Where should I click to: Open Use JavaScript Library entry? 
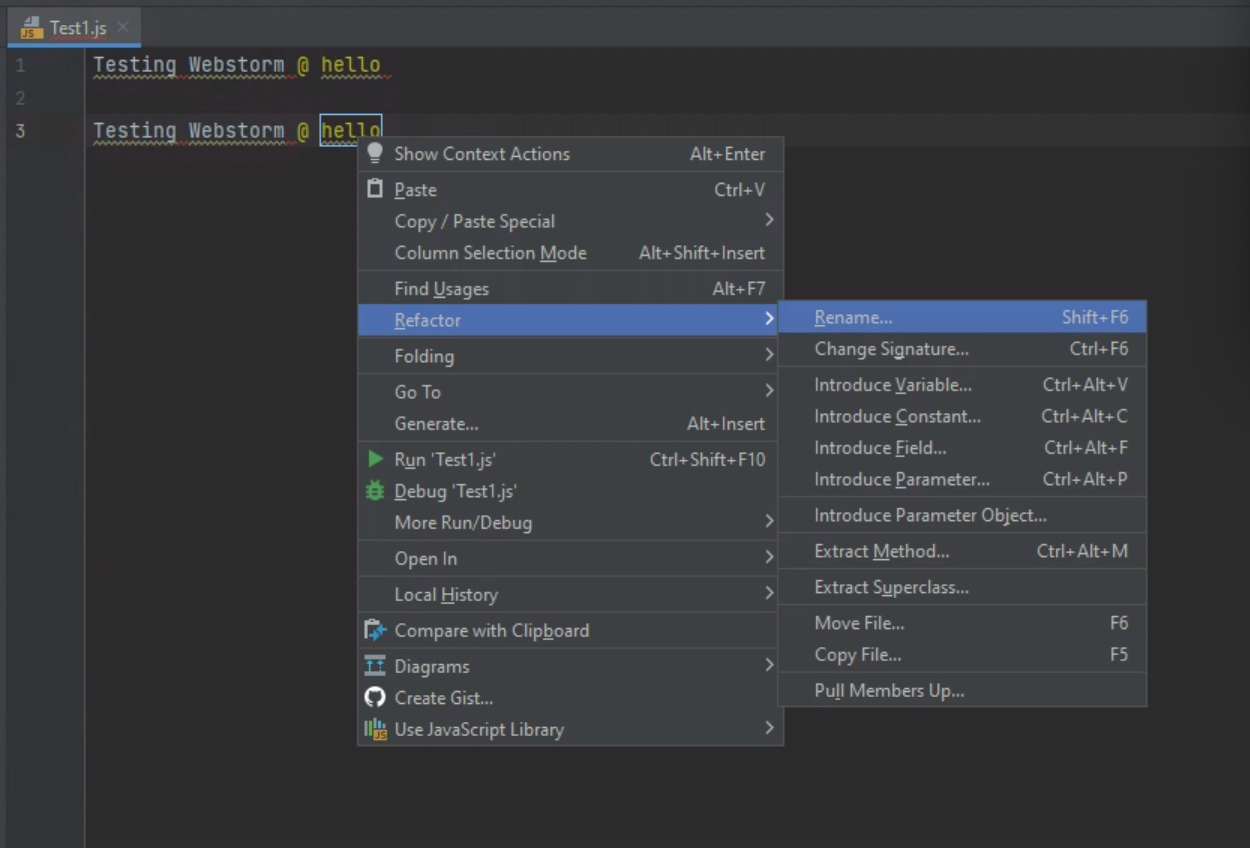tap(570, 729)
